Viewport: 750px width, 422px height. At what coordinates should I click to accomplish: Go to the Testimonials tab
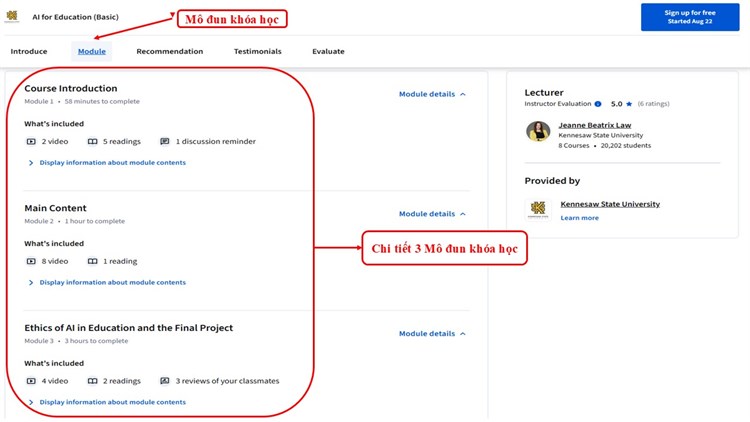[258, 52]
